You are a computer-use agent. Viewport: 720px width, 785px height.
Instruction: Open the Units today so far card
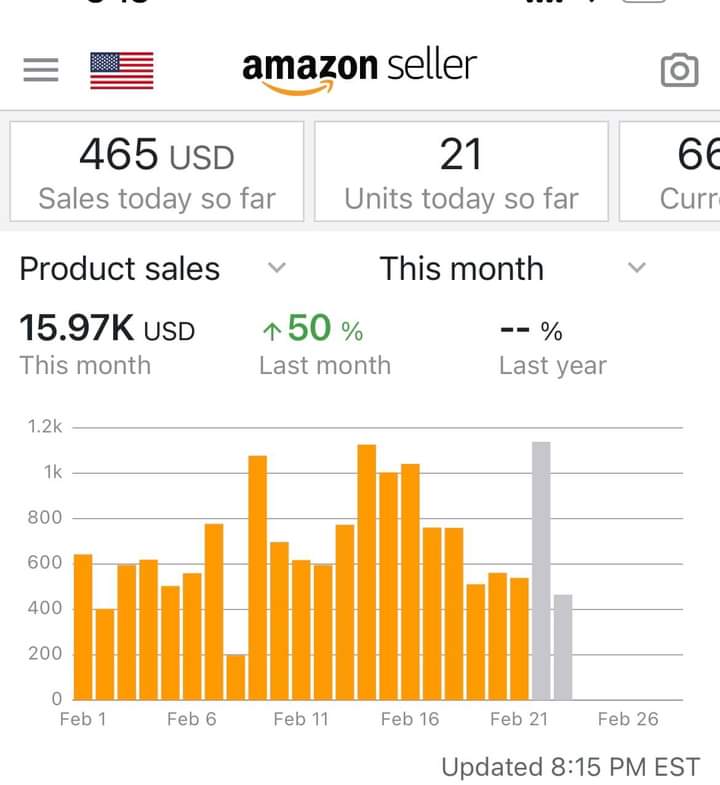tap(461, 171)
